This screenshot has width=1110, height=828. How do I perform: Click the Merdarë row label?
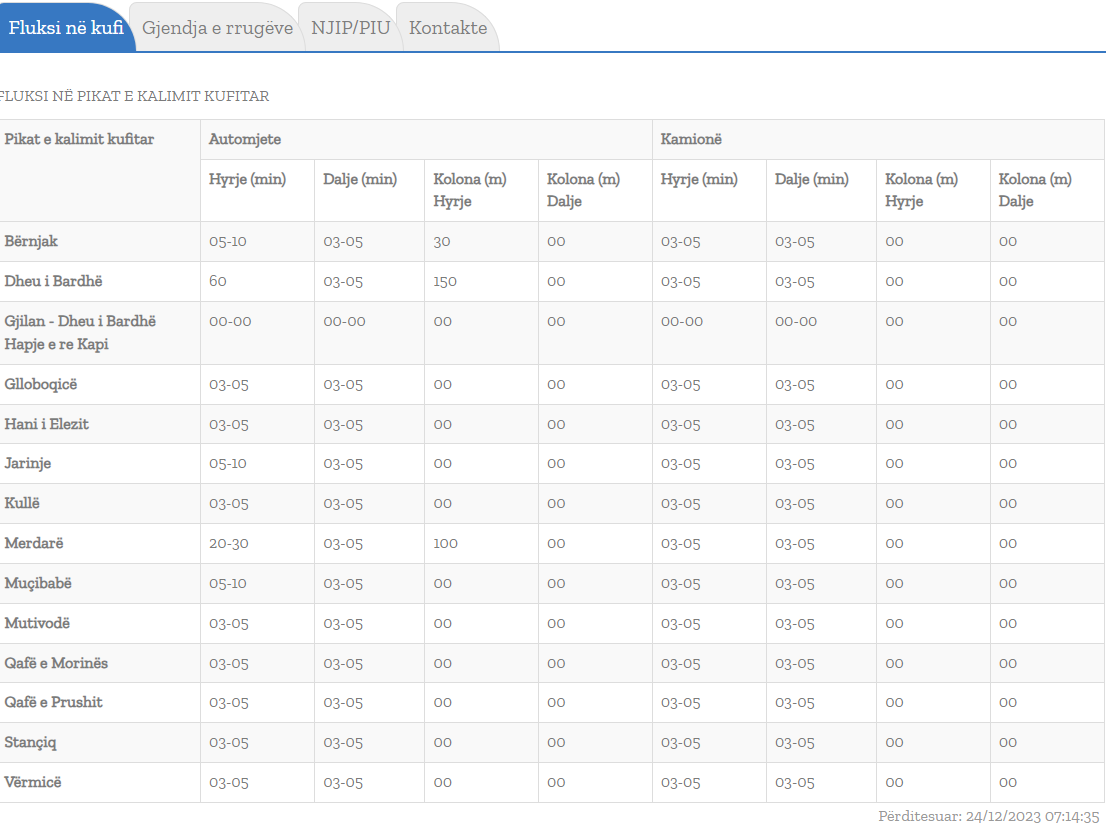34,544
